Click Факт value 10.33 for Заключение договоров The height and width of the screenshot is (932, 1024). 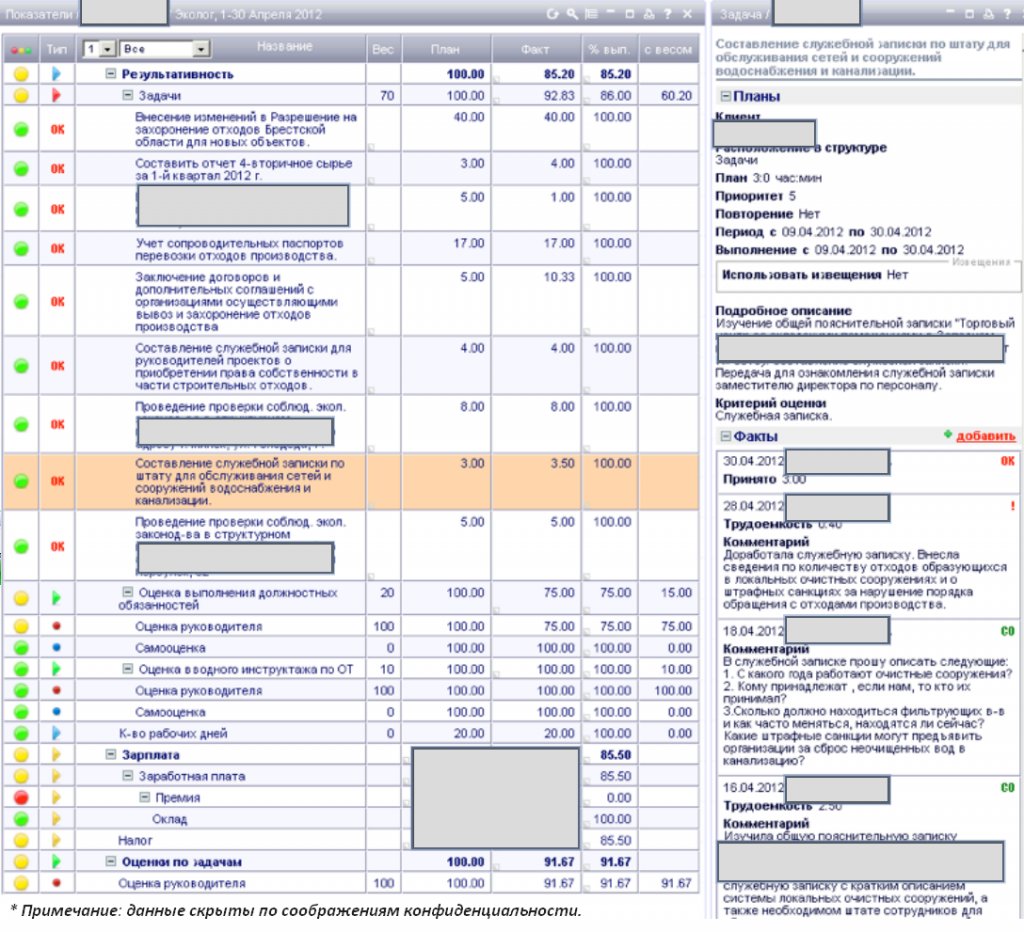559,278
